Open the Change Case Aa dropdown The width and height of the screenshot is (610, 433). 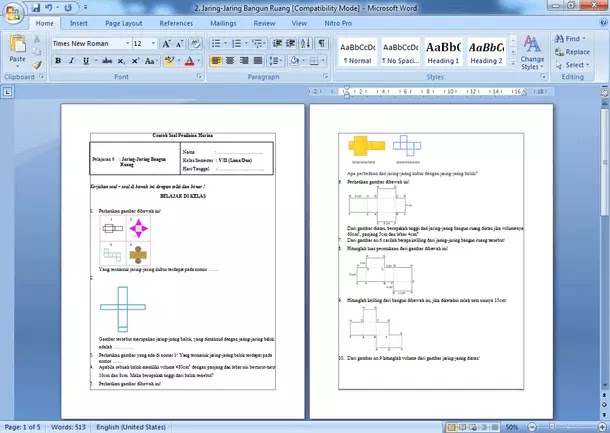[x=151, y=61]
